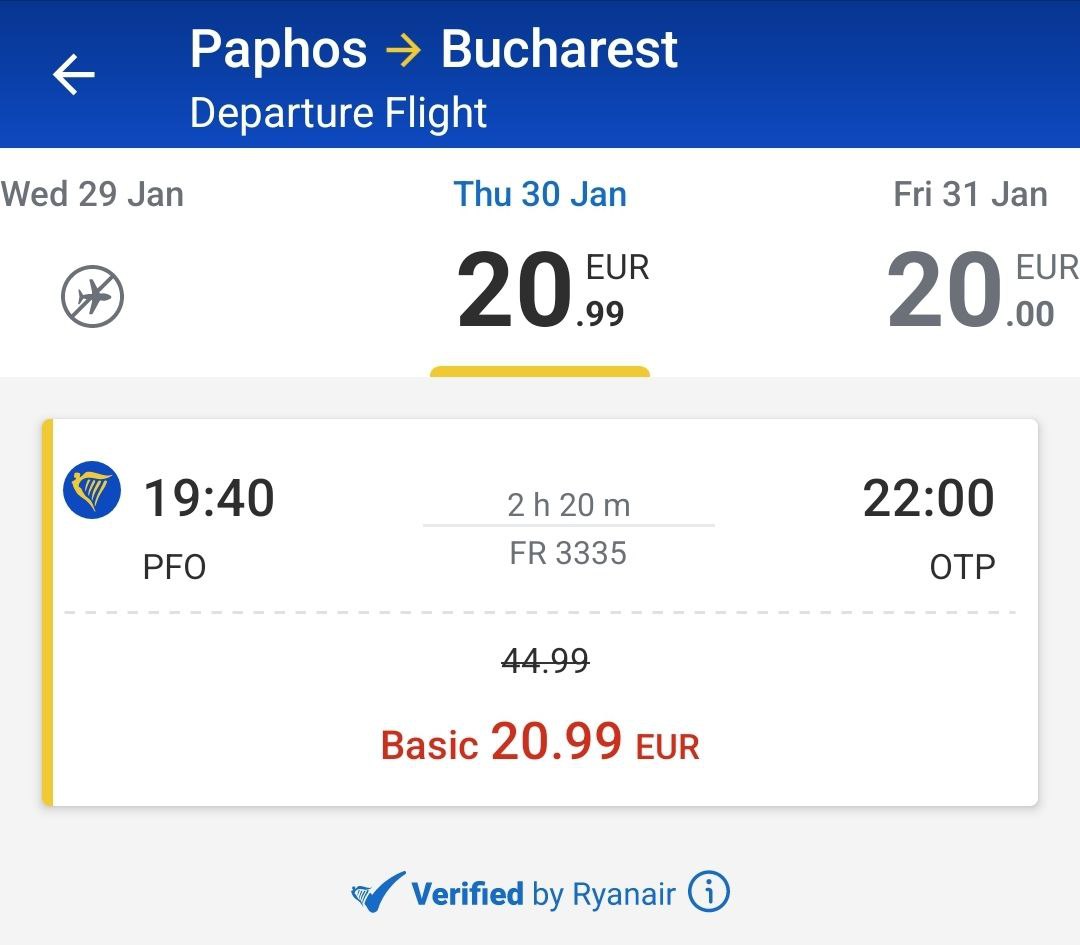Image resolution: width=1080 pixels, height=945 pixels.
Task: Open the info icon beside Verified by Ryanair
Action: click(x=709, y=891)
